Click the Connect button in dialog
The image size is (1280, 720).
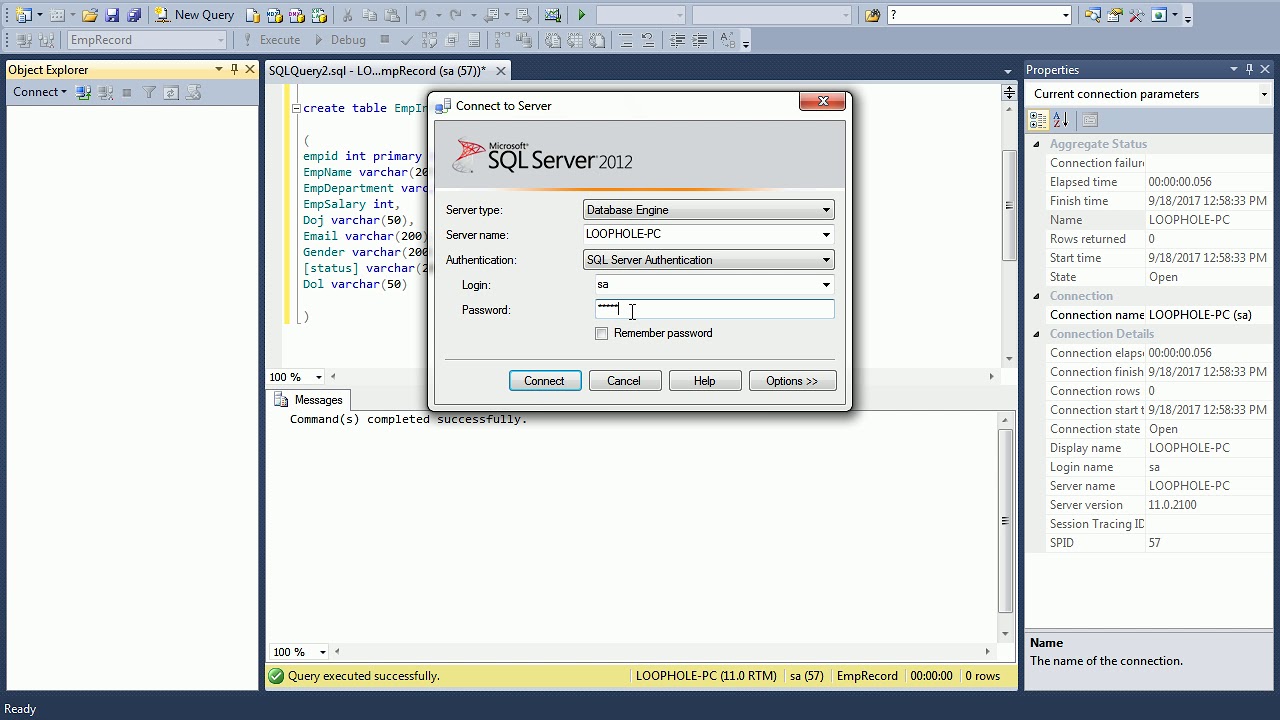(x=545, y=381)
